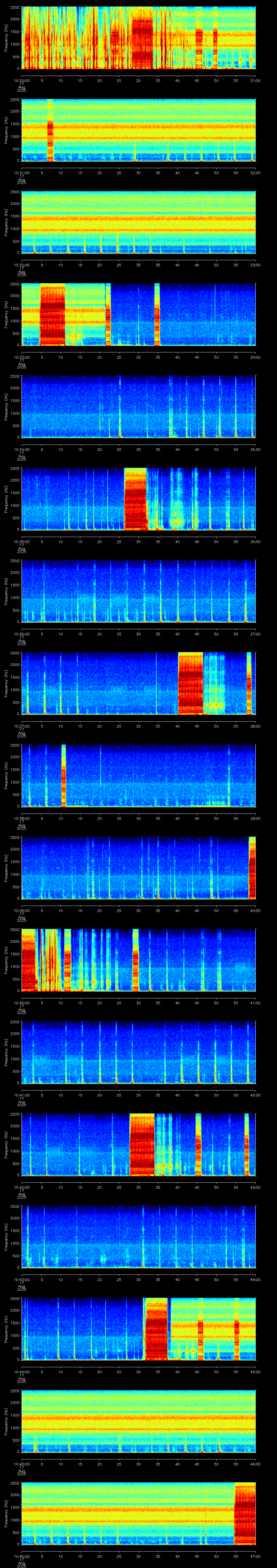Click the "10:39:00" start time label
Viewport: 277px width, 1568px height.
point(21,910)
